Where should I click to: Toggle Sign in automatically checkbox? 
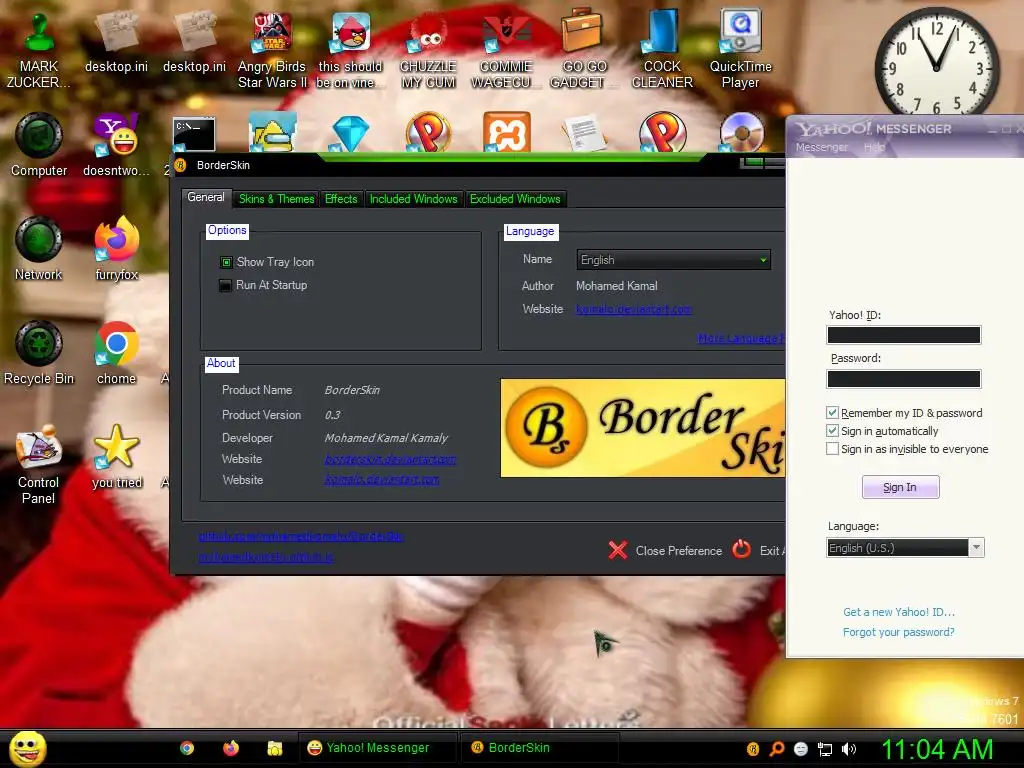point(832,431)
